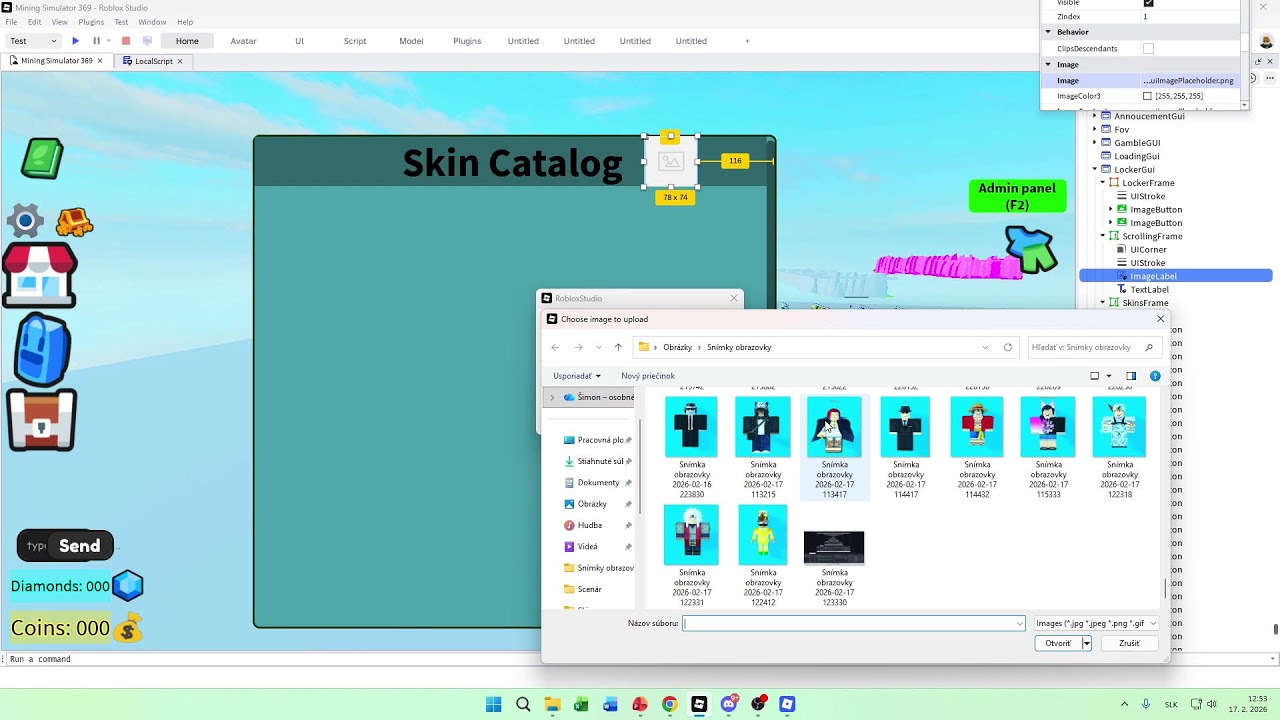Viewport: 1280px width, 720px height.
Task: Collapse the Image properties section
Action: coord(1048,64)
